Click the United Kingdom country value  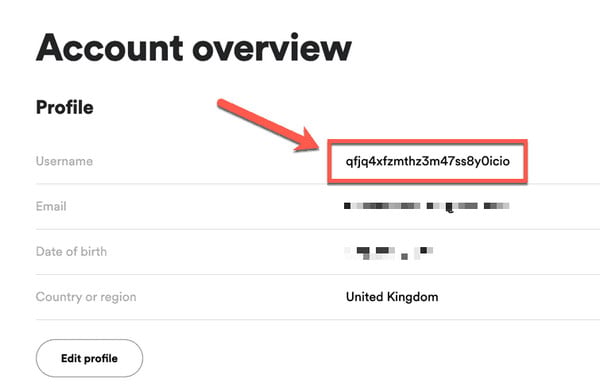[x=392, y=297]
